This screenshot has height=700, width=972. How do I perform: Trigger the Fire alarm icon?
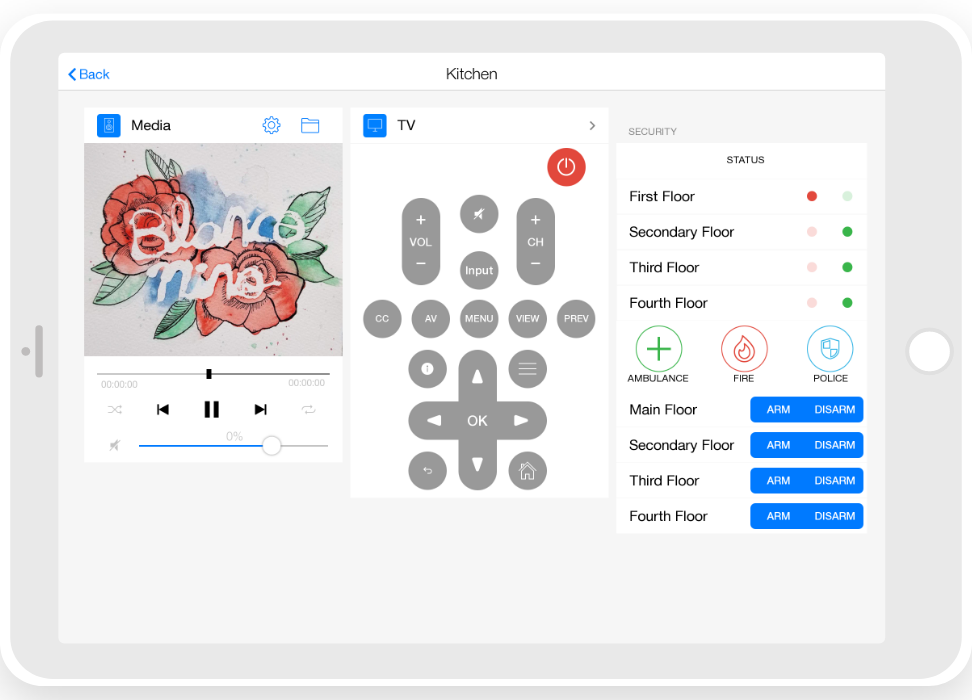tap(744, 349)
